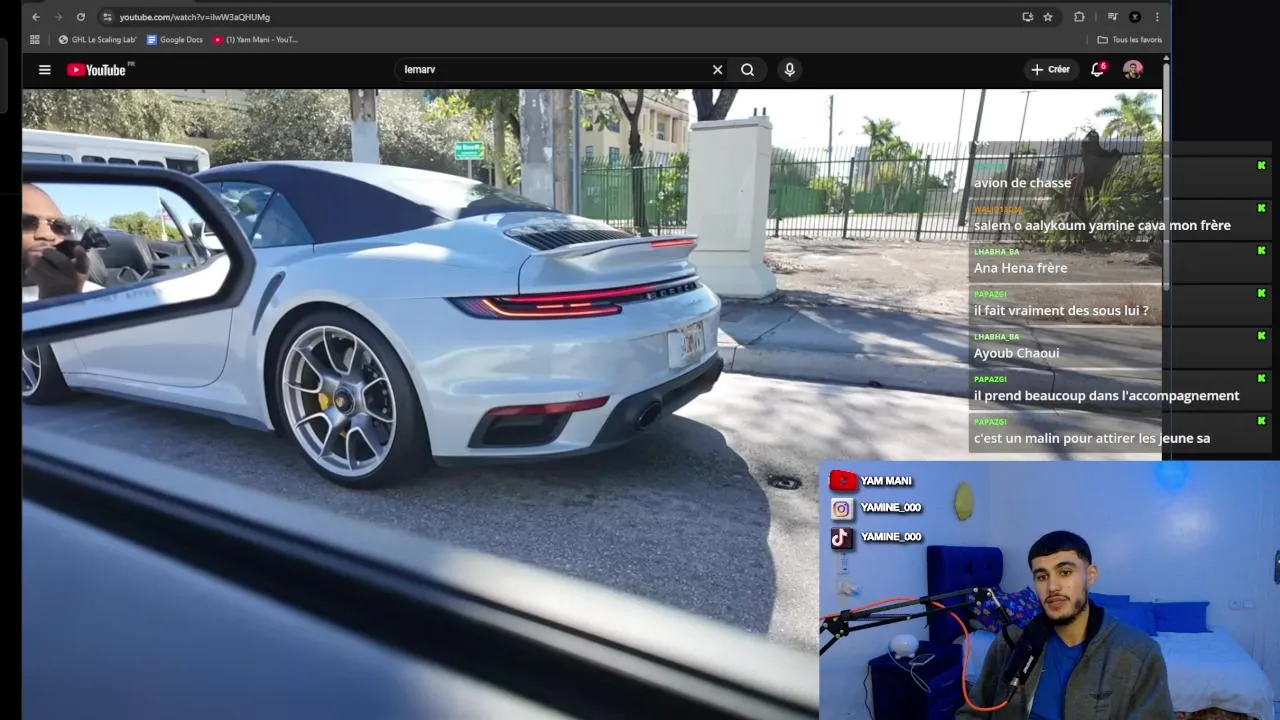Click chat message 'avion de chasse'
This screenshot has width=1280, height=720.
pos(1022,183)
